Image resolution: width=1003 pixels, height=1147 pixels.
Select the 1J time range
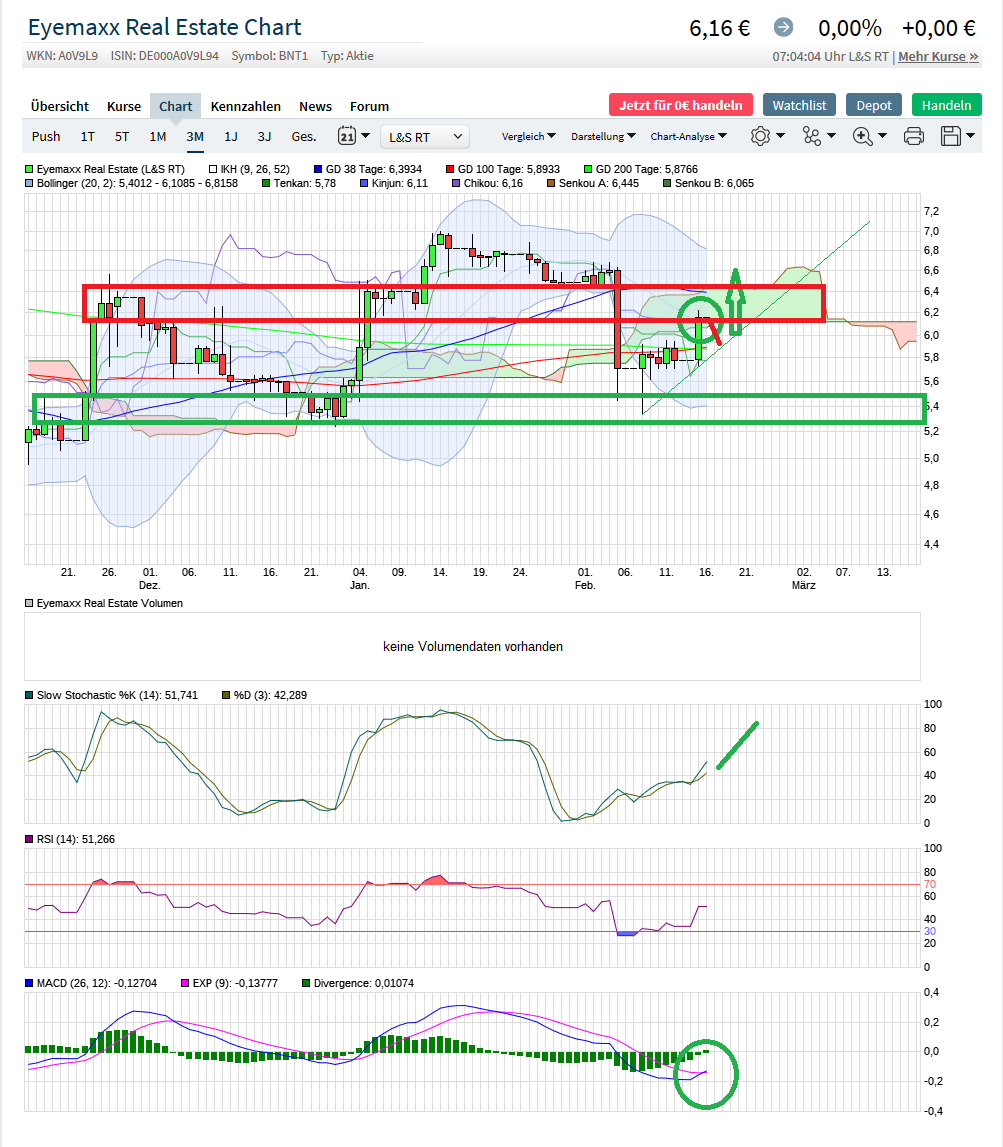click(x=231, y=136)
